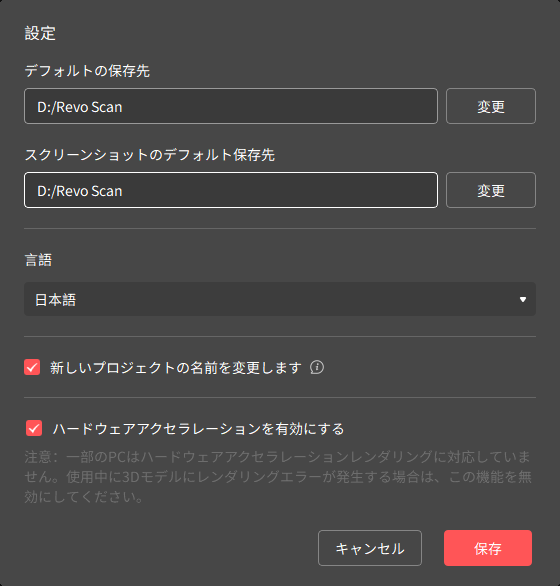Click 変更 for the screenshot save location

[490, 190]
